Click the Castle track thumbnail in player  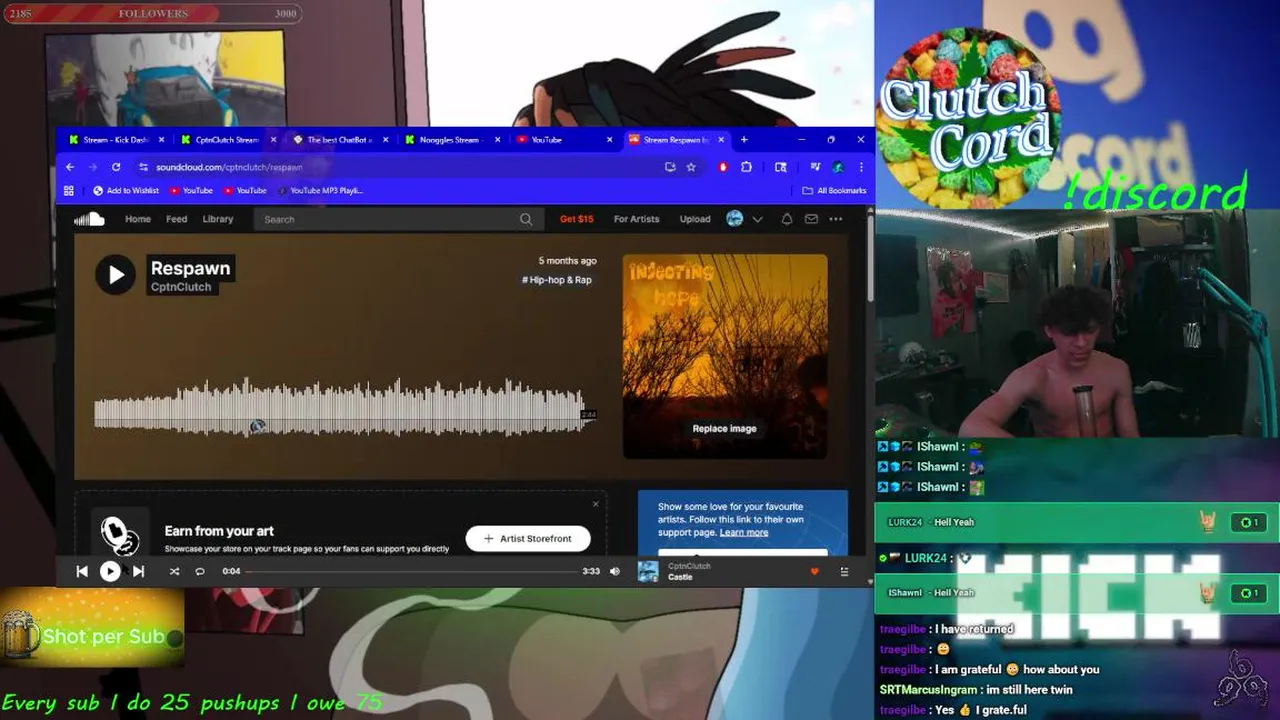pyautogui.click(x=649, y=571)
